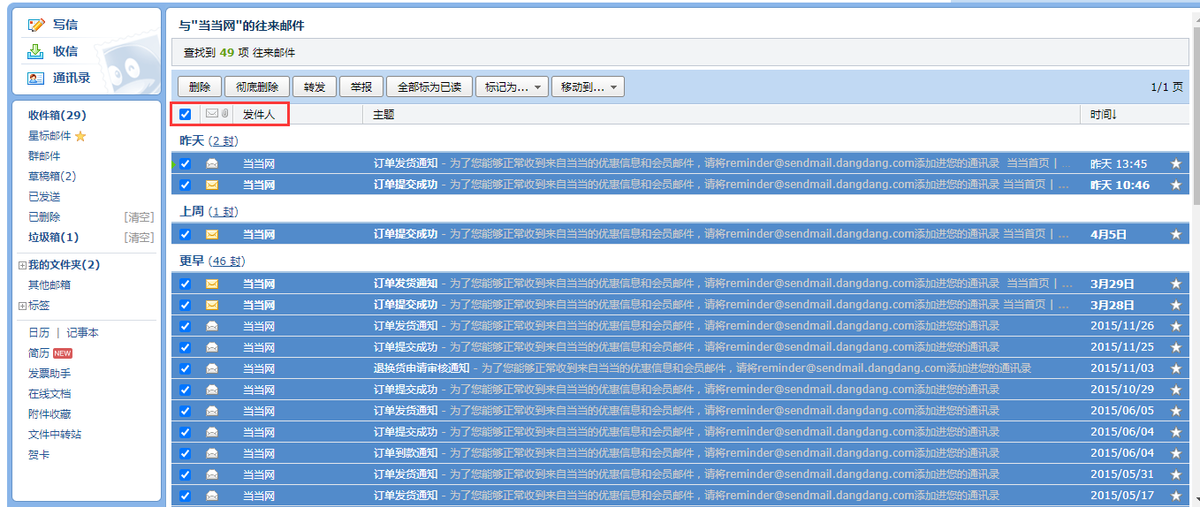Star the 退换货申请审核通知 mail from 2015/11/03
The width and height of the screenshot is (1200, 507).
[1176, 368]
